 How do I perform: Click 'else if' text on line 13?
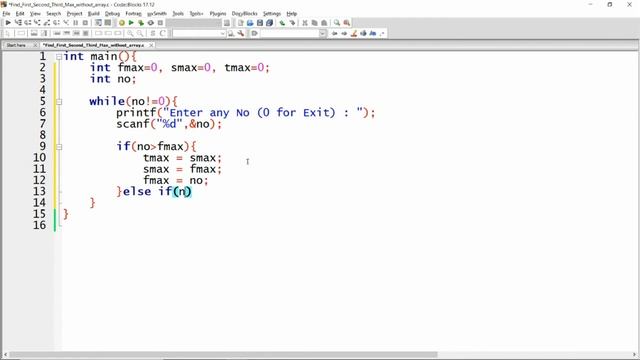click(x=147, y=191)
